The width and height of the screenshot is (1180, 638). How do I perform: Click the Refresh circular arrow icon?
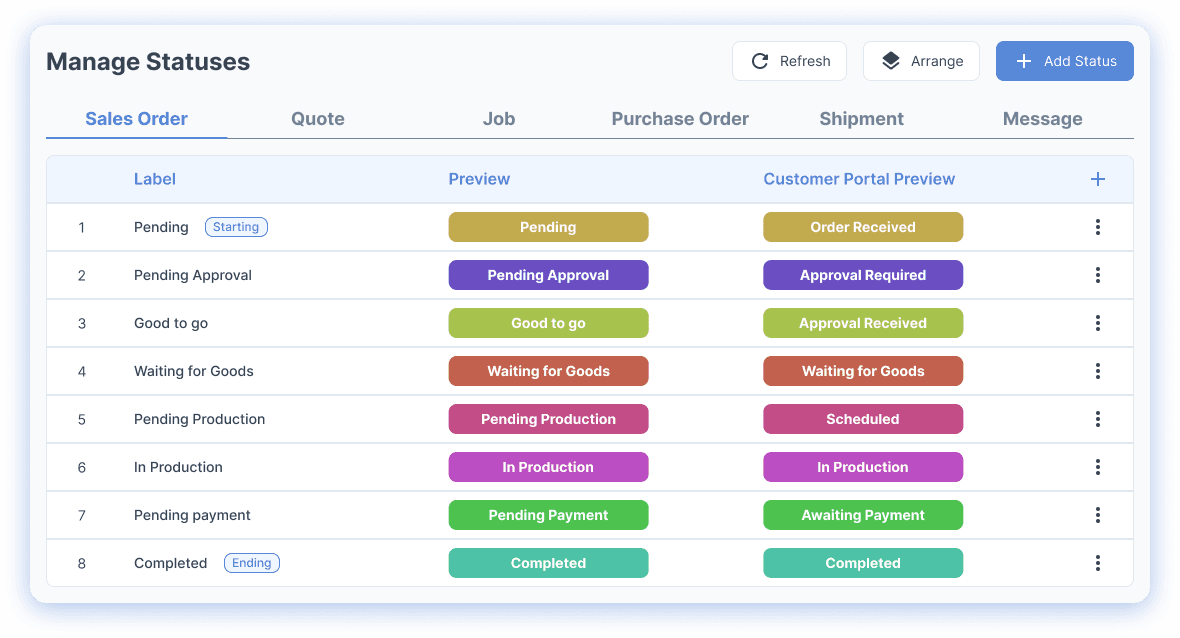(761, 61)
